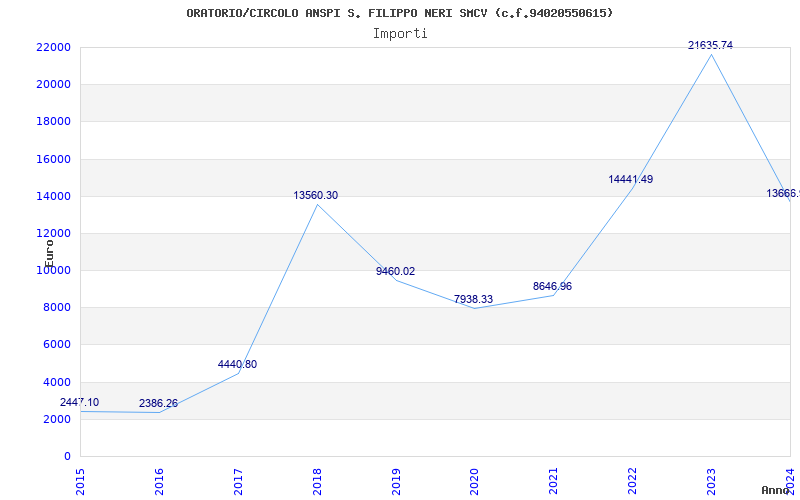Click the 6000 y-axis tick label

56,345
